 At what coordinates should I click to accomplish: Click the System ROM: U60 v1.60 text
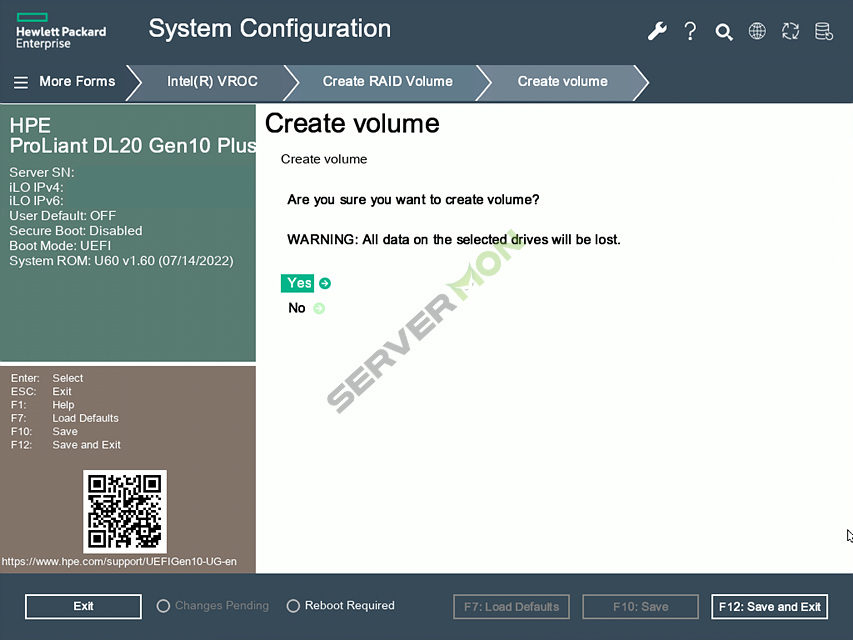point(121,261)
